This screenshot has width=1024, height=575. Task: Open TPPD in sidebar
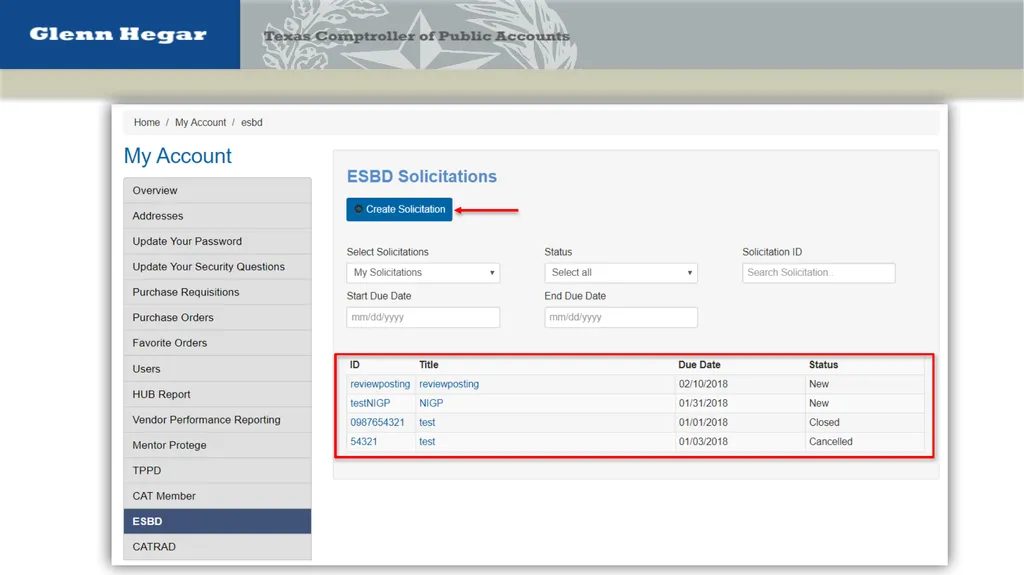click(217, 470)
